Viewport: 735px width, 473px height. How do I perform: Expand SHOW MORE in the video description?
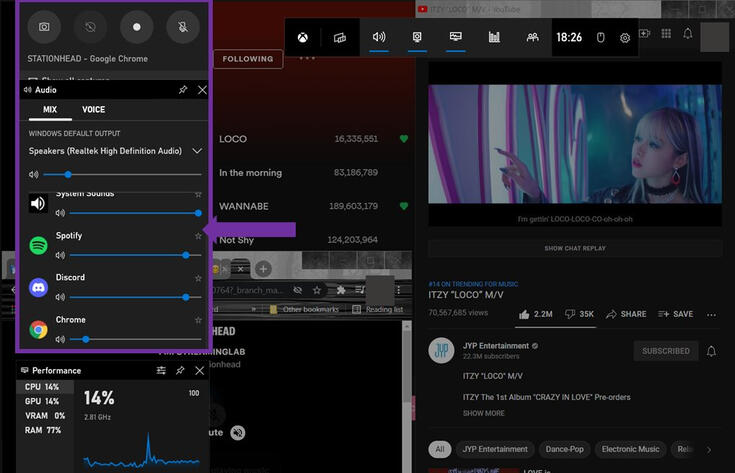483,413
